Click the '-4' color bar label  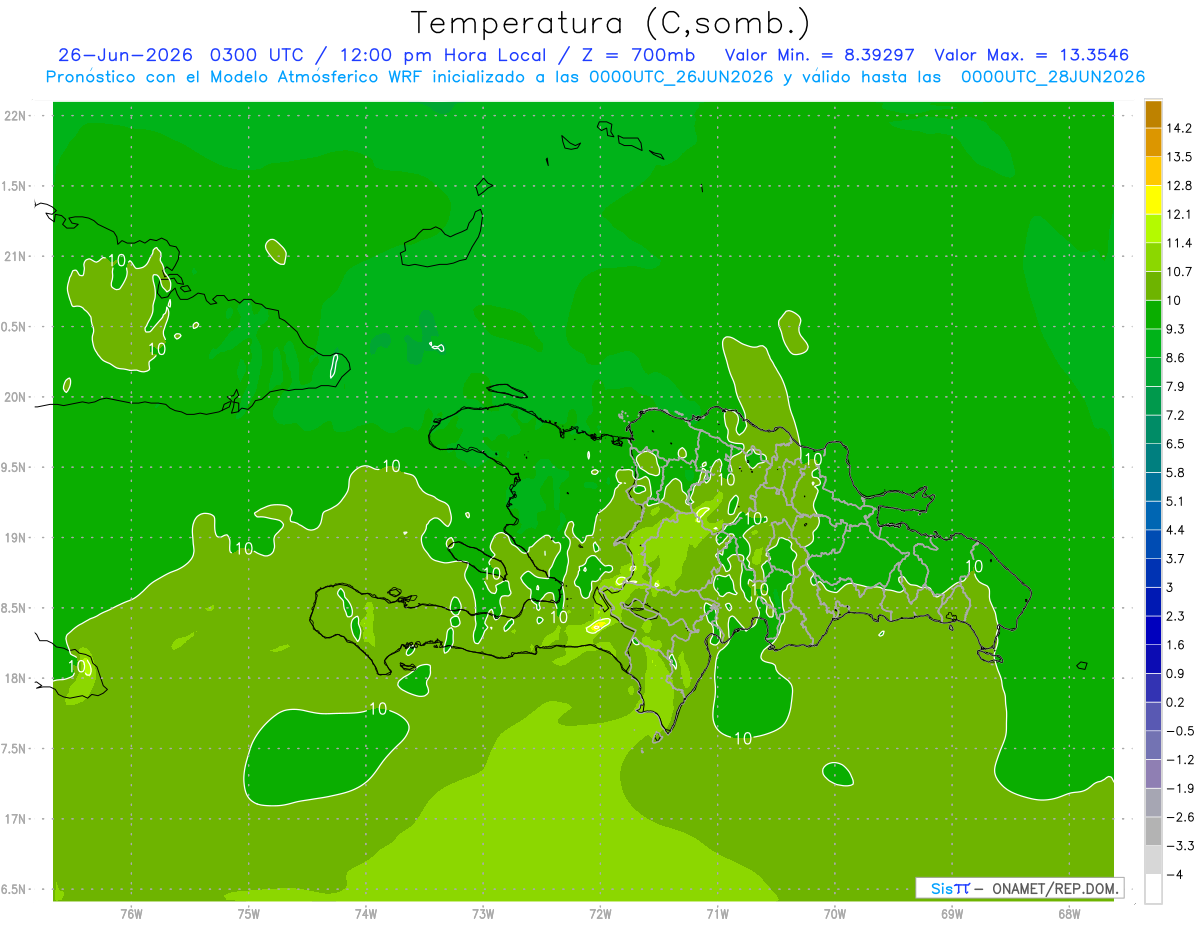point(1174,874)
